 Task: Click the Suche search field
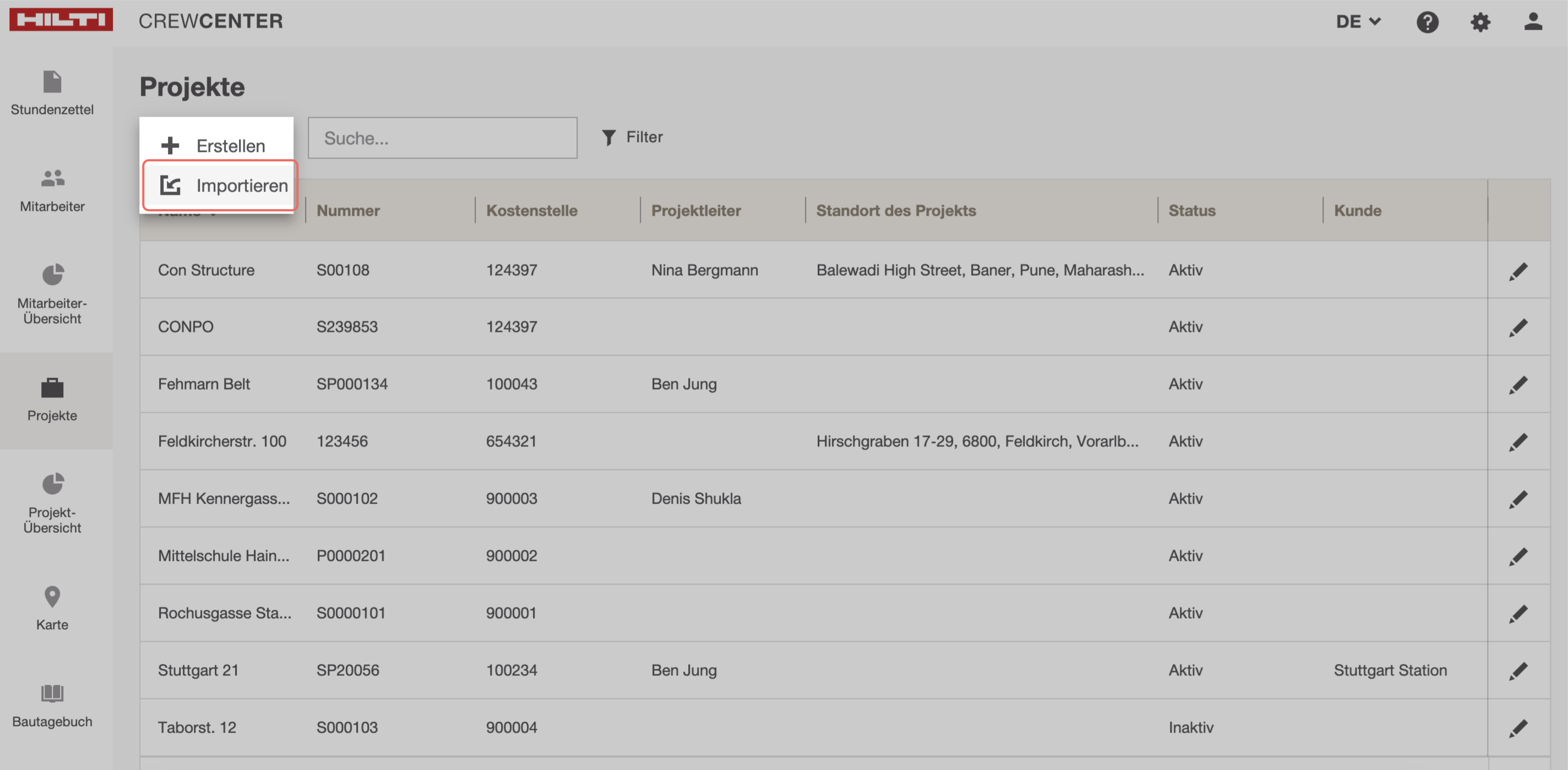pos(442,138)
